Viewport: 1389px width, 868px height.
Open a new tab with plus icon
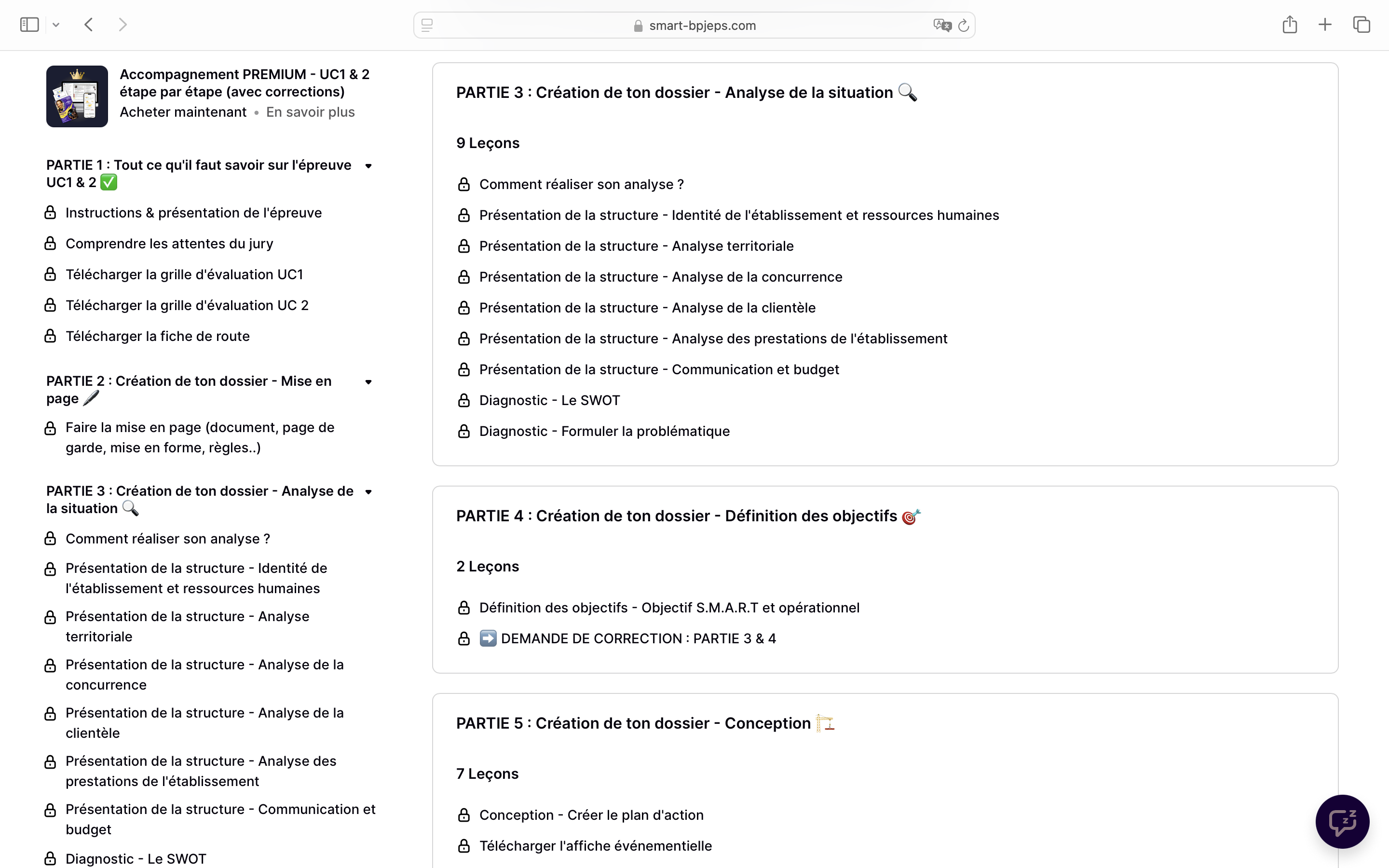(x=1325, y=25)
